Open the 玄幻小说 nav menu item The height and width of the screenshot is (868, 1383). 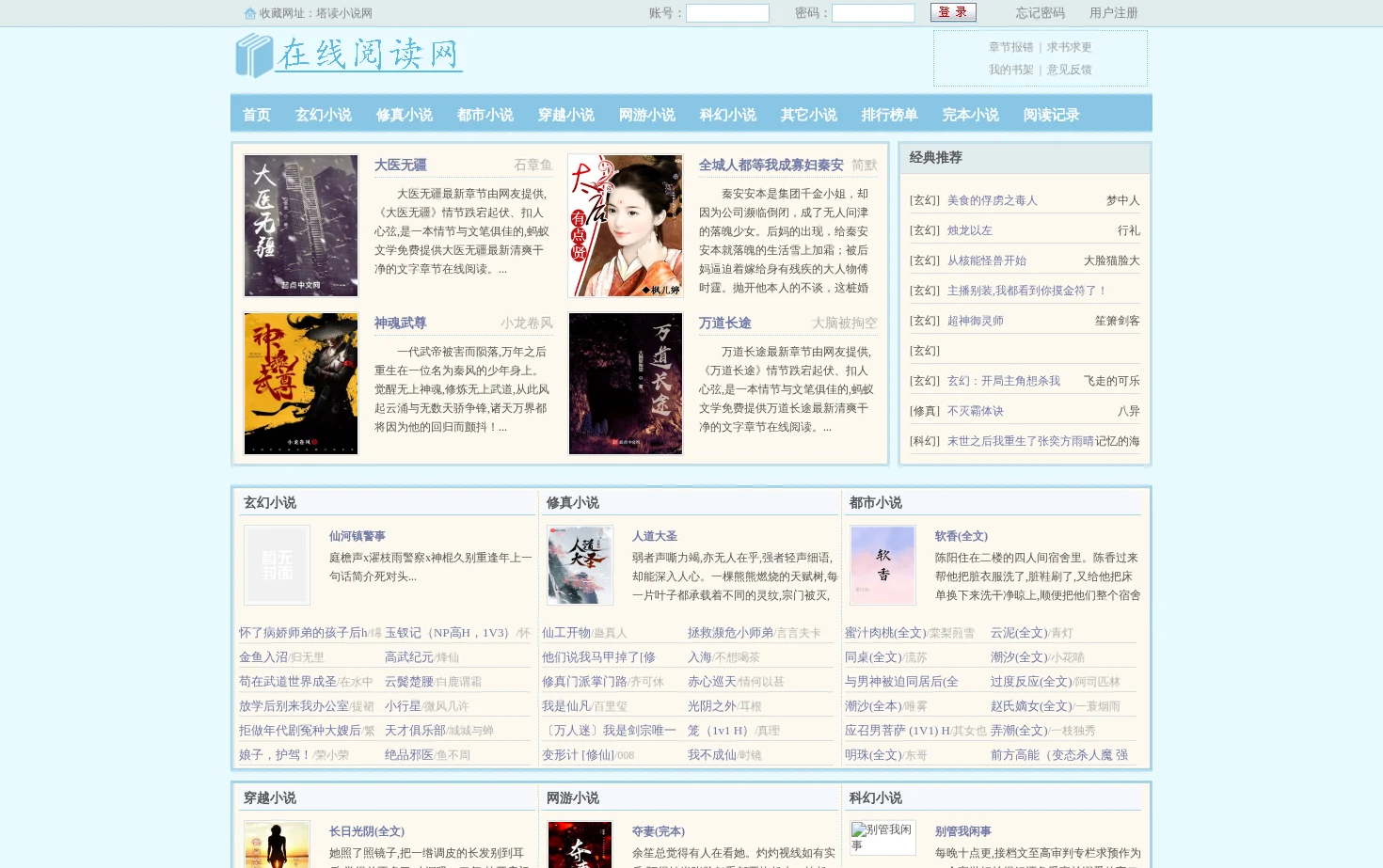(324, 115)
